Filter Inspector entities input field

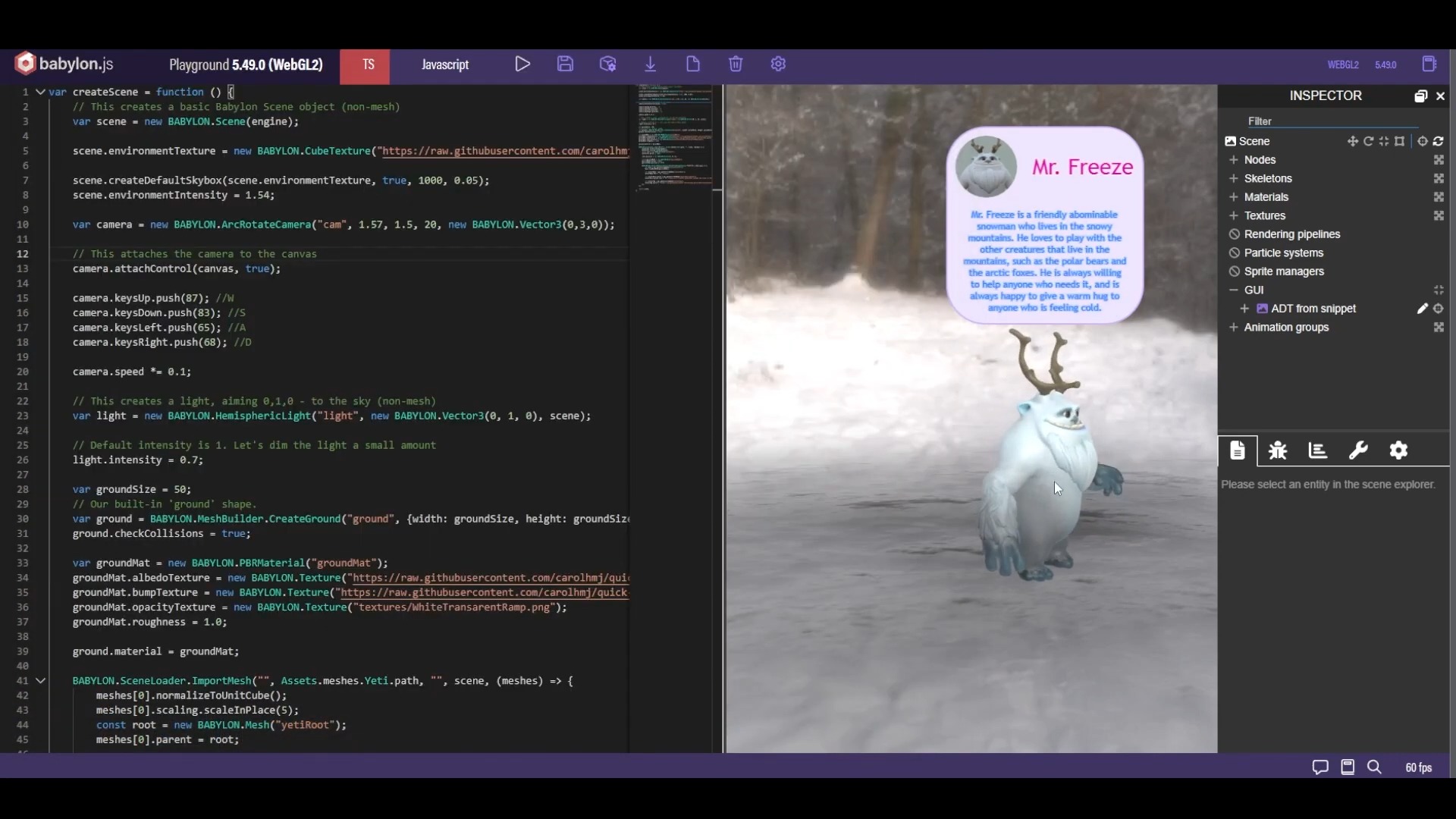pos(1331,120)
